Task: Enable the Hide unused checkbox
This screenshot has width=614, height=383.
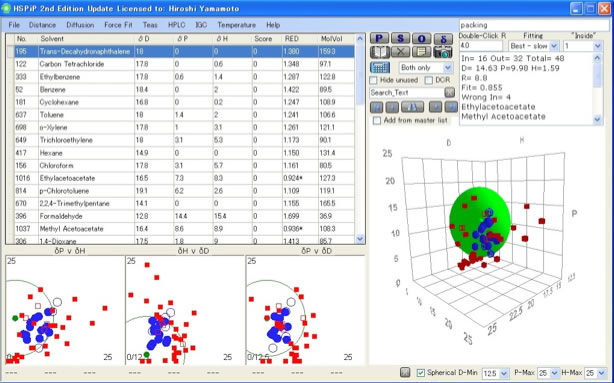Action: tap(374, 80)
